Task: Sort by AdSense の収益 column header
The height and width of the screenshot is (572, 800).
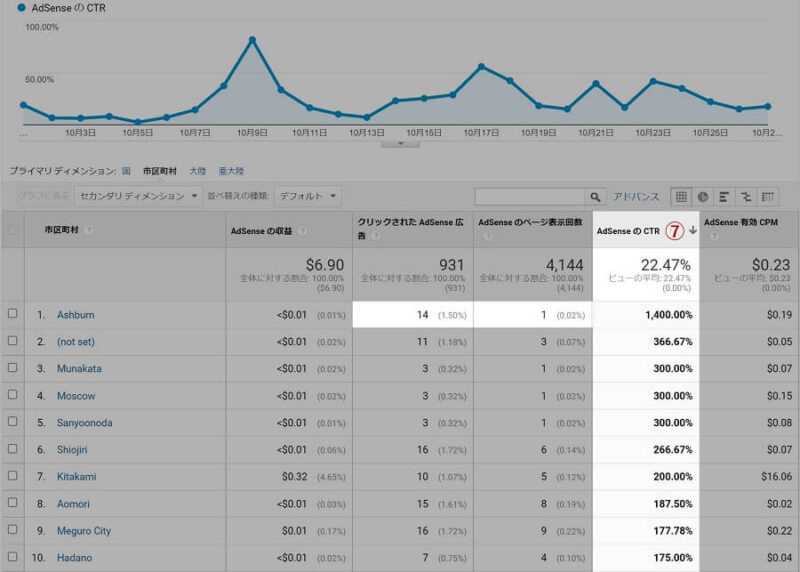Action: click(x=261, y=231)
